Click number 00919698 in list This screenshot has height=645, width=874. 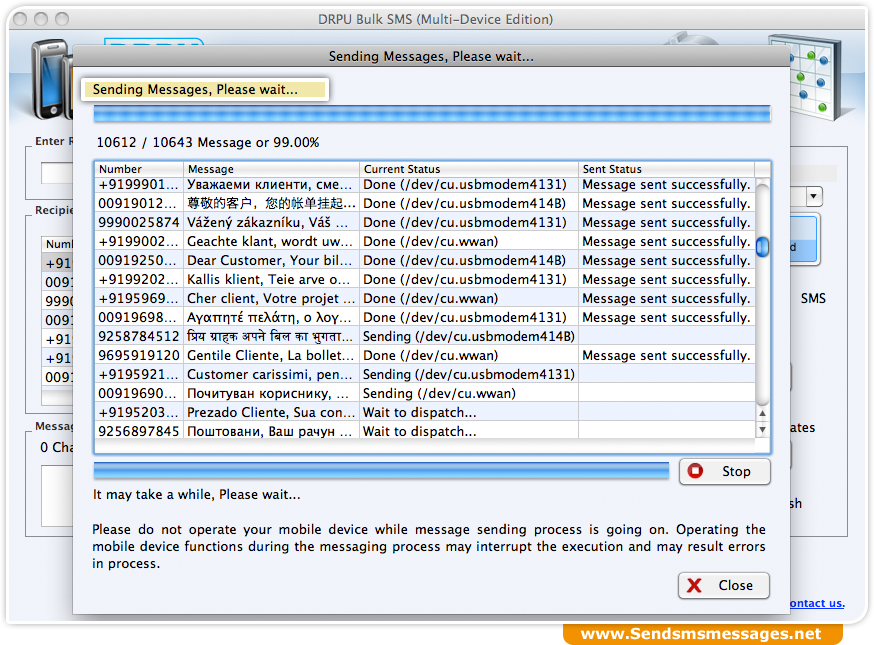(x=139, y=317)
